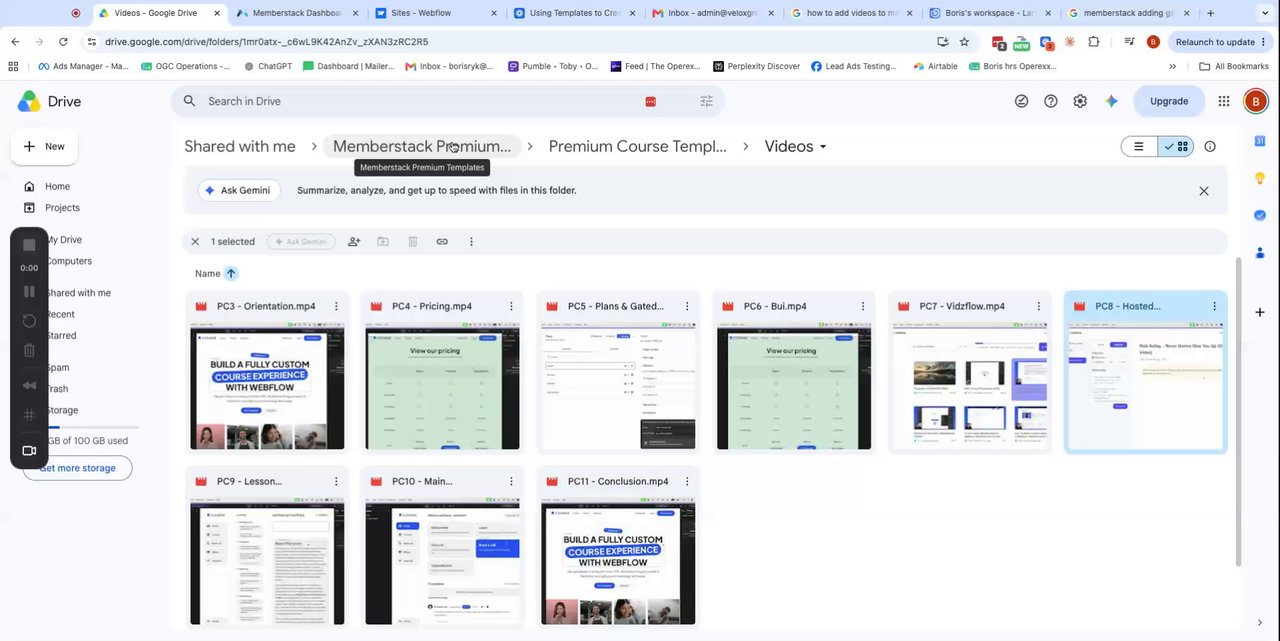Clear the selection with the X icon
Screen dimensions: 1280x641
(195, 241)
